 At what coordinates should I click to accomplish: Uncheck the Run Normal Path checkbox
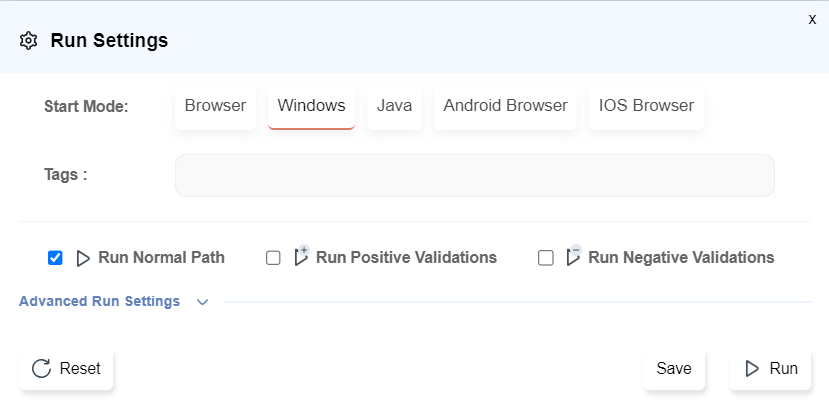pyautogui.click(x=56, y=258)
